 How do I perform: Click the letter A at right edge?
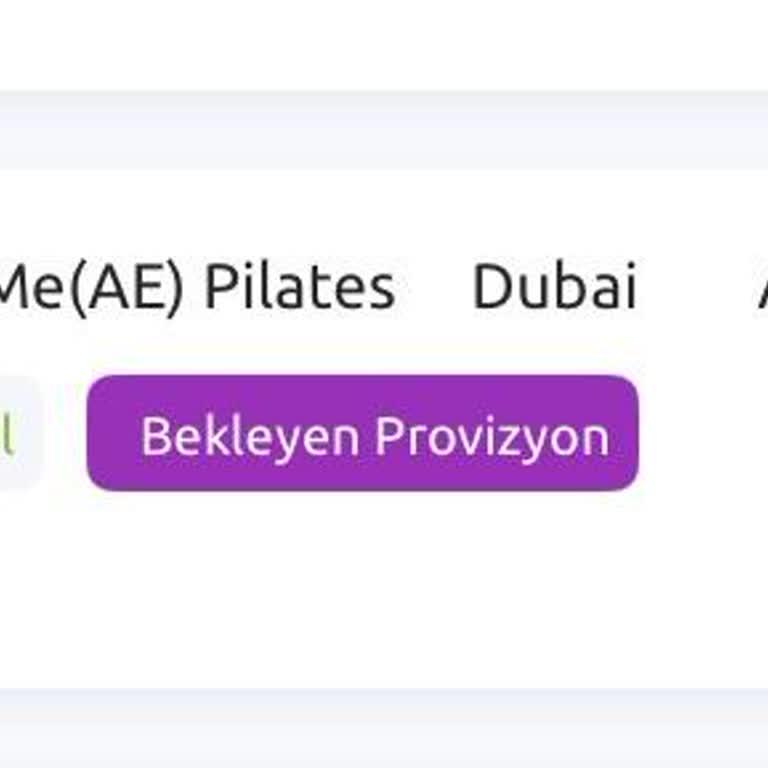click(762, 286)
